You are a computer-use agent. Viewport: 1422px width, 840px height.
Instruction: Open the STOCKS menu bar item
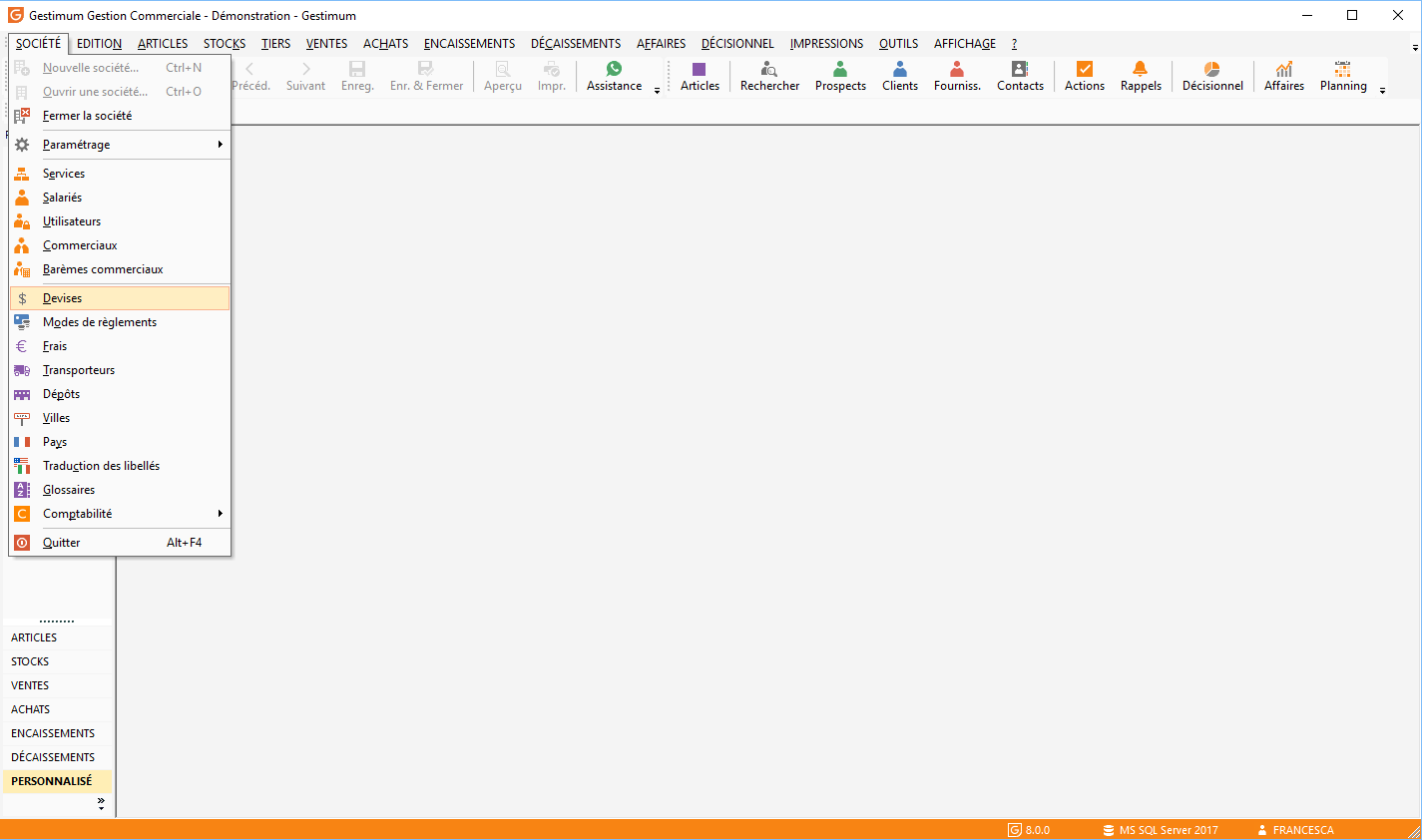[225, 44]
